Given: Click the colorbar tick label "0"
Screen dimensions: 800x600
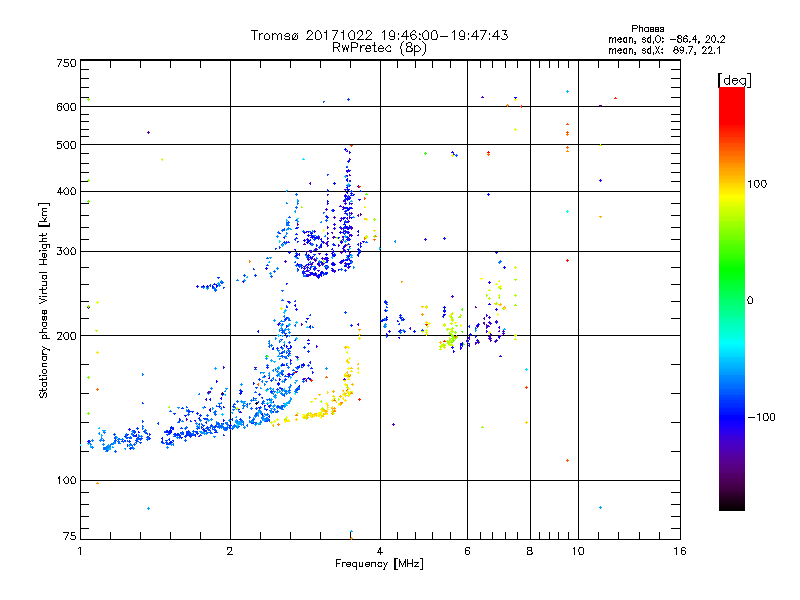Looking at the screenshot, I should [x=750, y=301].
